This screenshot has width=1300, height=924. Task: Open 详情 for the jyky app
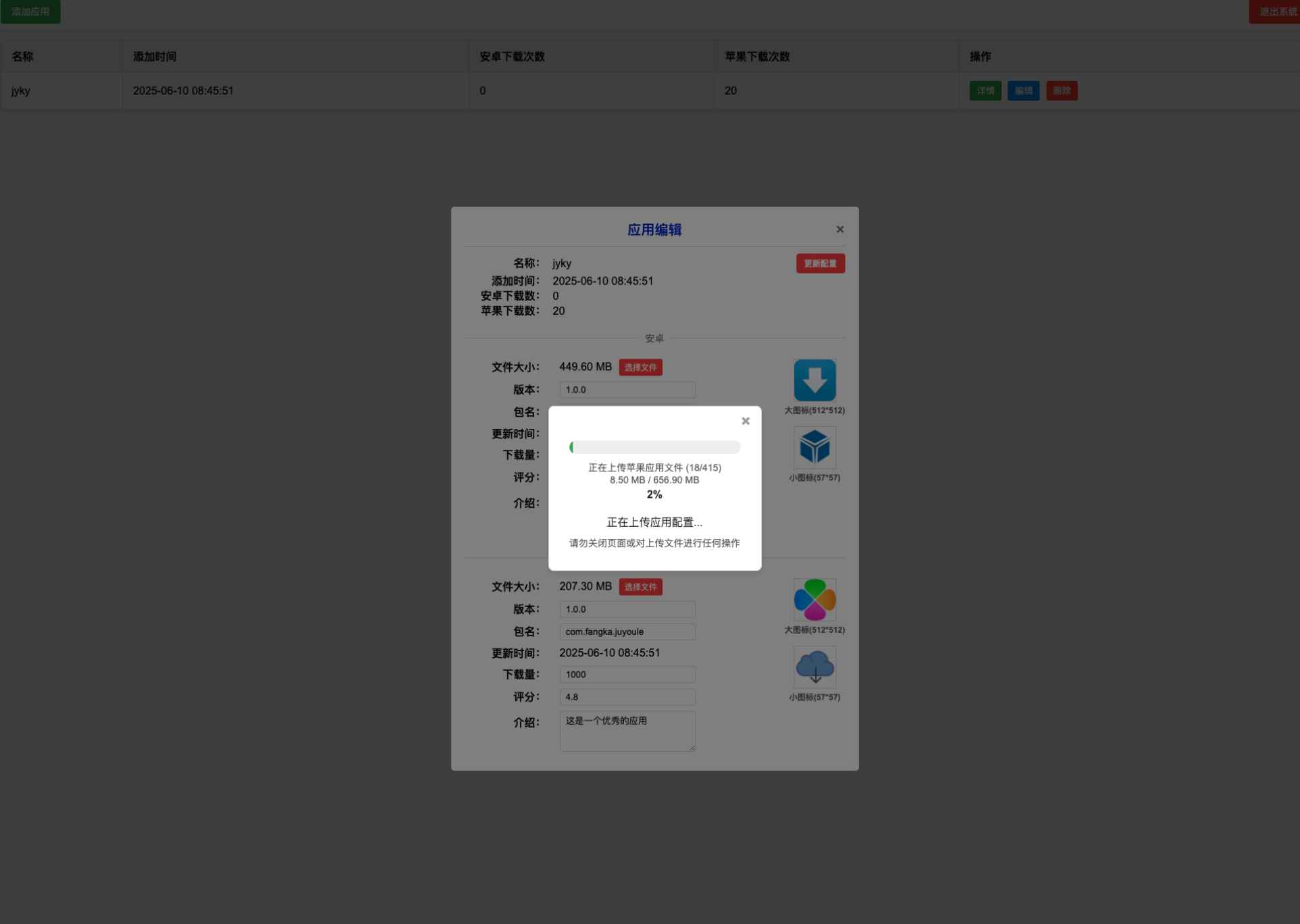(x=985, y=91)
